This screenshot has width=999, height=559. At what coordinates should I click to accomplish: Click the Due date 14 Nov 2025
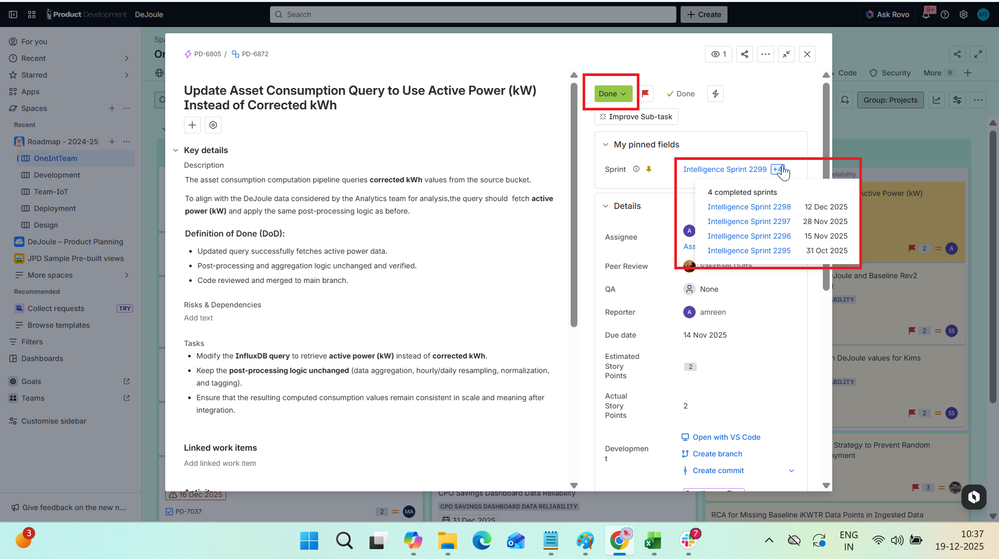pyautogui.click(x=705, y=335)
